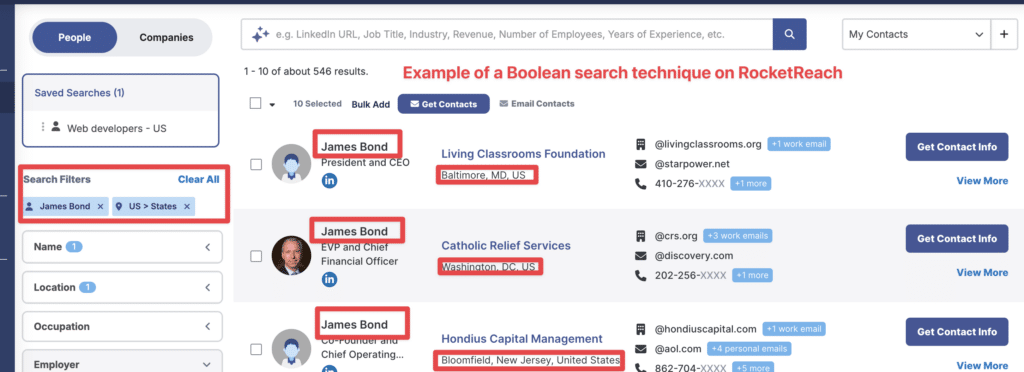Expand the Name filter section
This screenshot has width=1024, height=372.
click(x=122, y=247)
